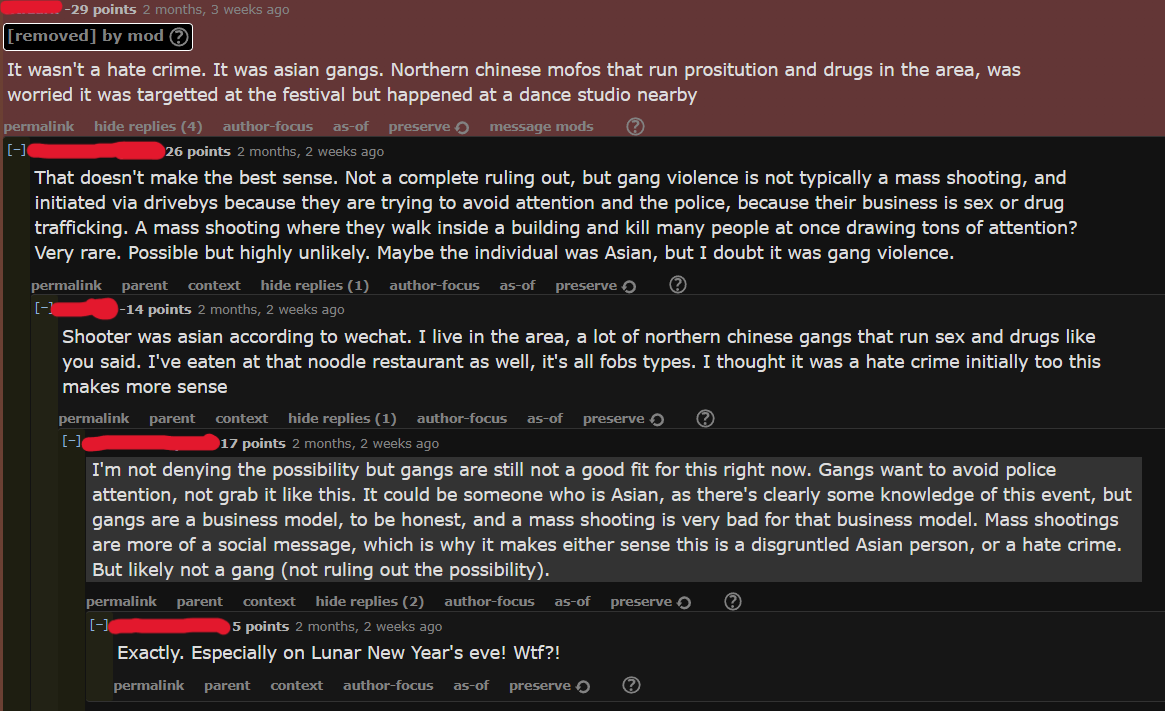Collapse the 26 points comment thread
The width and height of the screenshot is (1165, 711).
16,149
